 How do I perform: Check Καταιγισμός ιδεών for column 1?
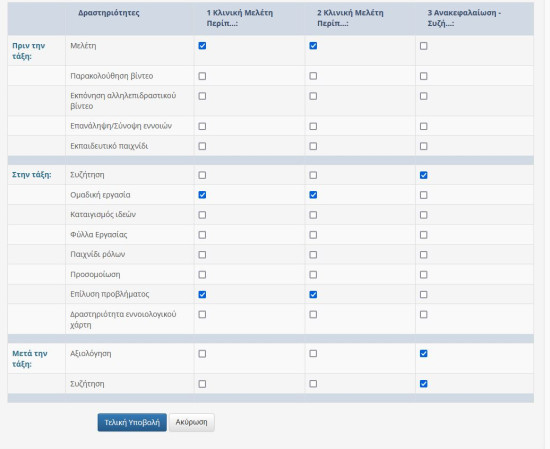click(x=202, y=215)
